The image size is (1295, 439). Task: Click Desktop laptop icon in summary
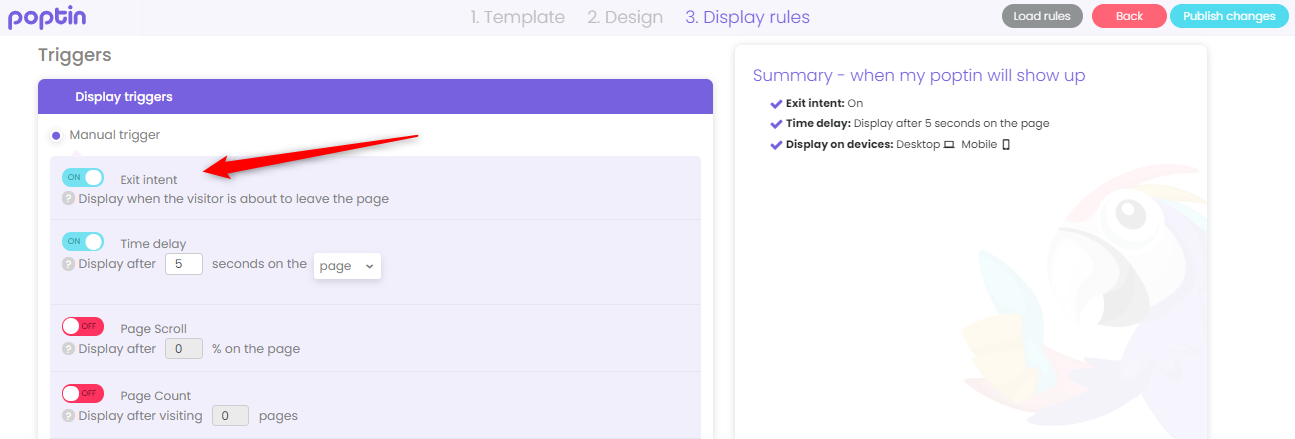coord(949,145)
